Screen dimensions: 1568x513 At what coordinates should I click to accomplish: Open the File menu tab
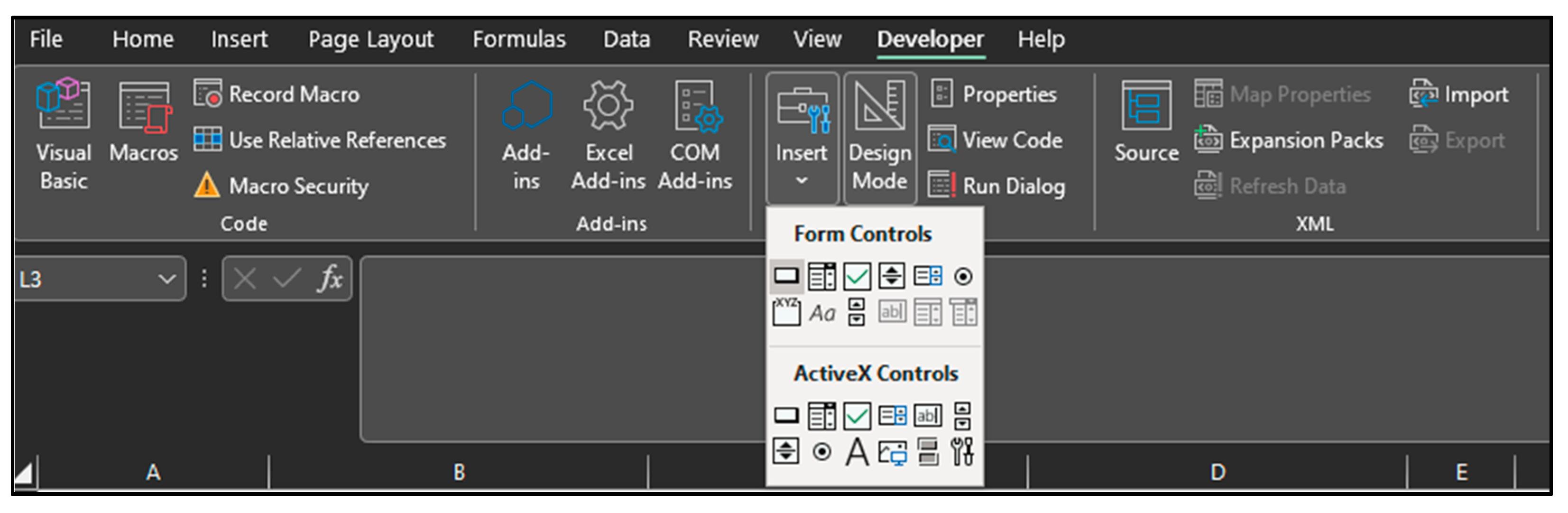pyautogui.click(x=46, y=39)
